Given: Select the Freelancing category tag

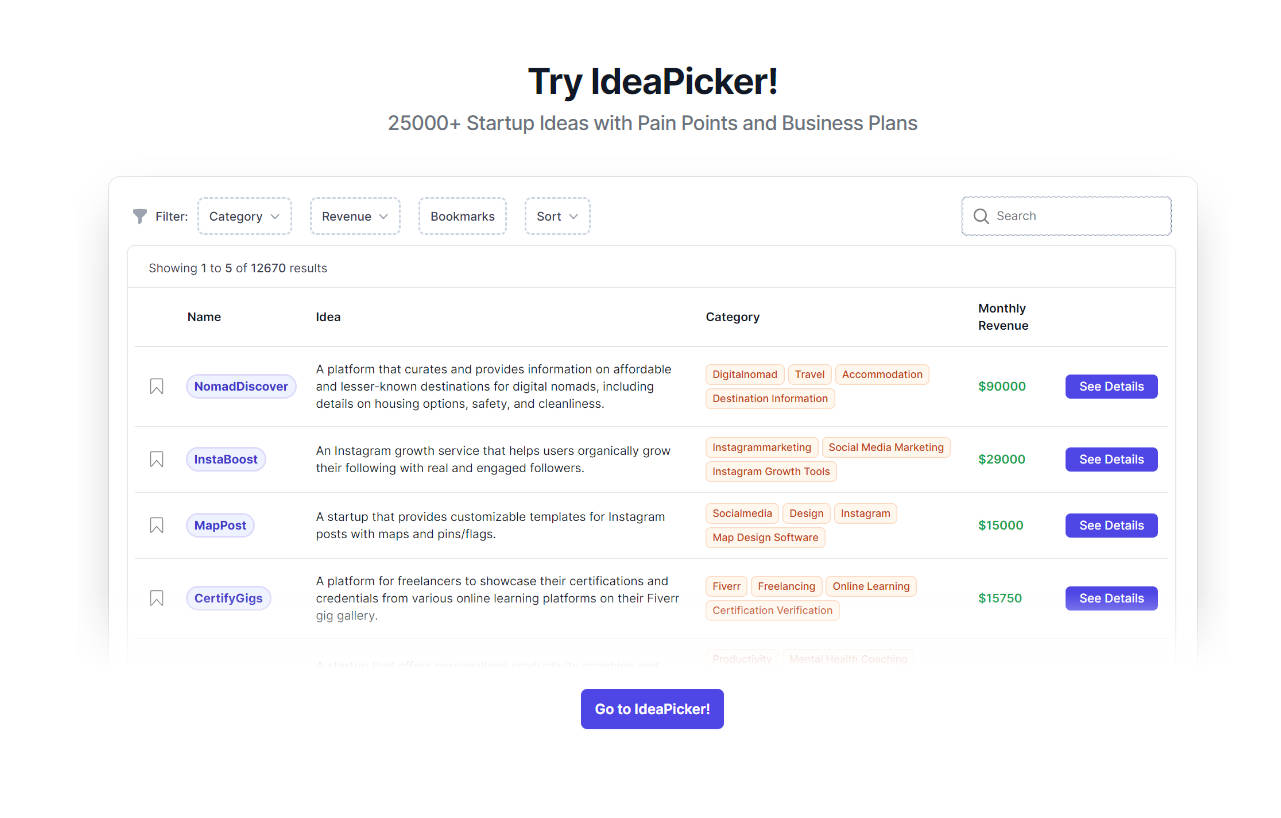Looking at the screenshot, I should tap(786, 586).
